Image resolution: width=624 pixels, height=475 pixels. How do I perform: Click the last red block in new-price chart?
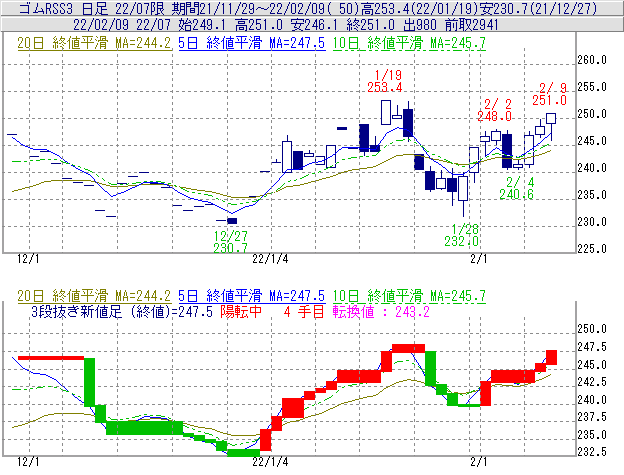[551, 357]
